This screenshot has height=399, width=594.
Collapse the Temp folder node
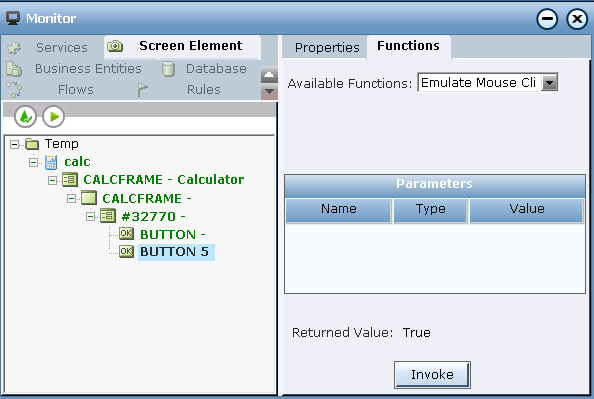coord(14,144)
